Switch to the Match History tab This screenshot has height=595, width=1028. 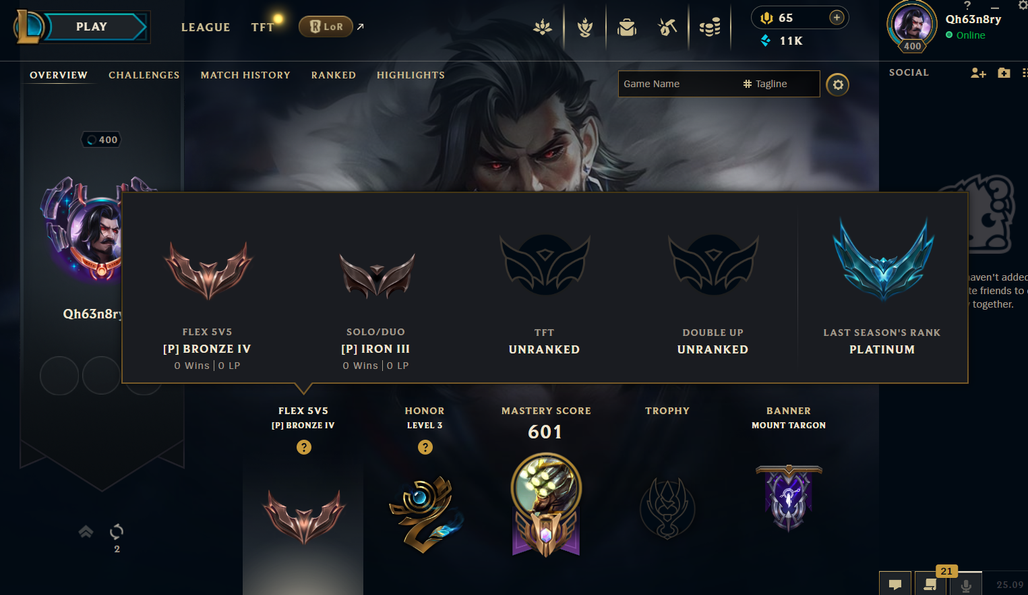pos(245,75)
